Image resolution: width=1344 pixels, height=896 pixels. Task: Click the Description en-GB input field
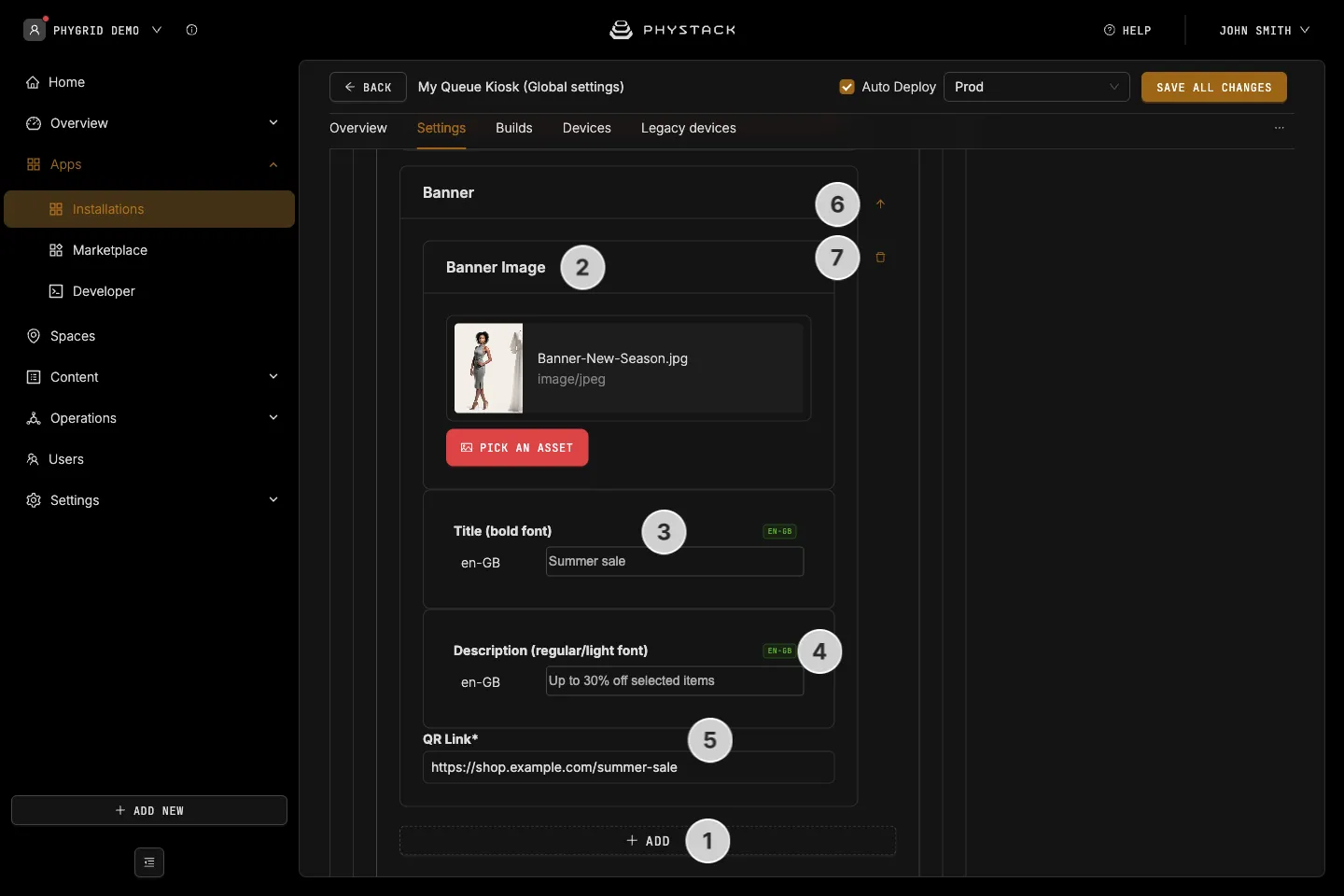[675, 681]
